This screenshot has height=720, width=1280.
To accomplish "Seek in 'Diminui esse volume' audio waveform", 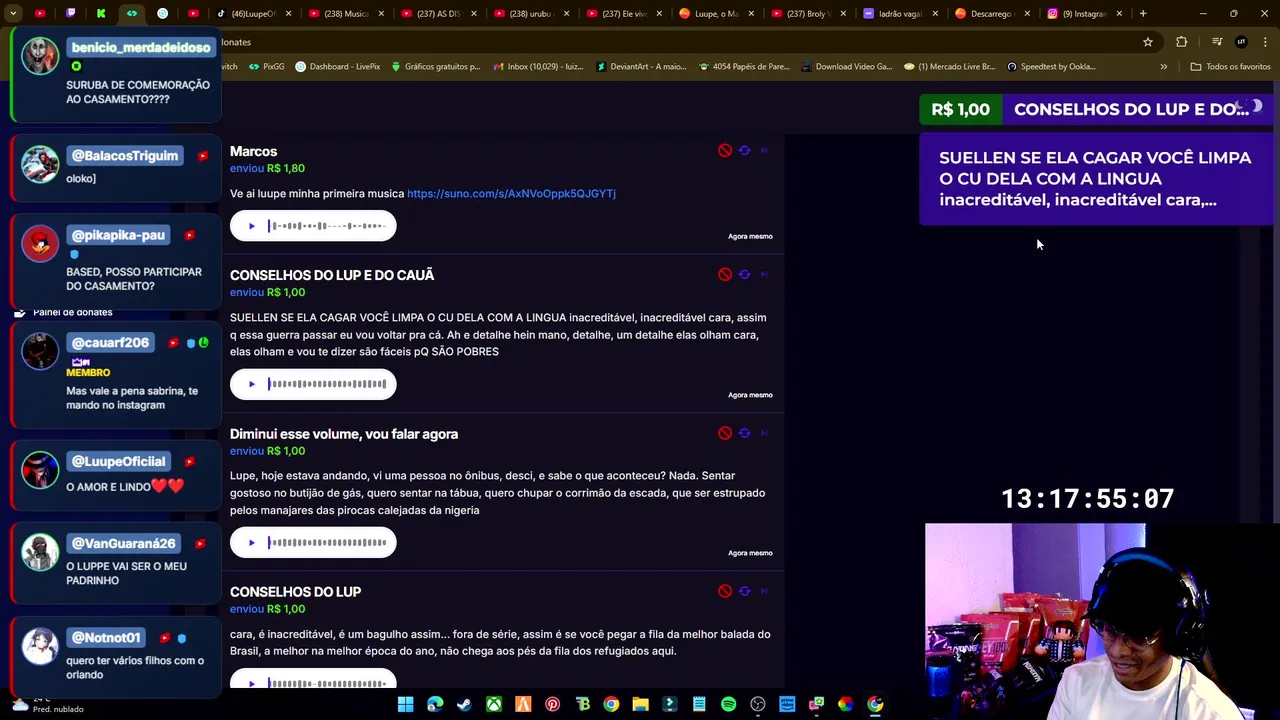I will pos(327,542).
